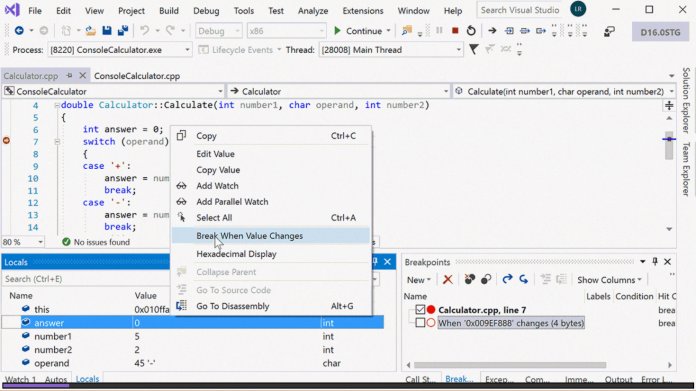Open the Calculate function member dropdown
Screen dimensions: 696x391
[x=671, y=91]
